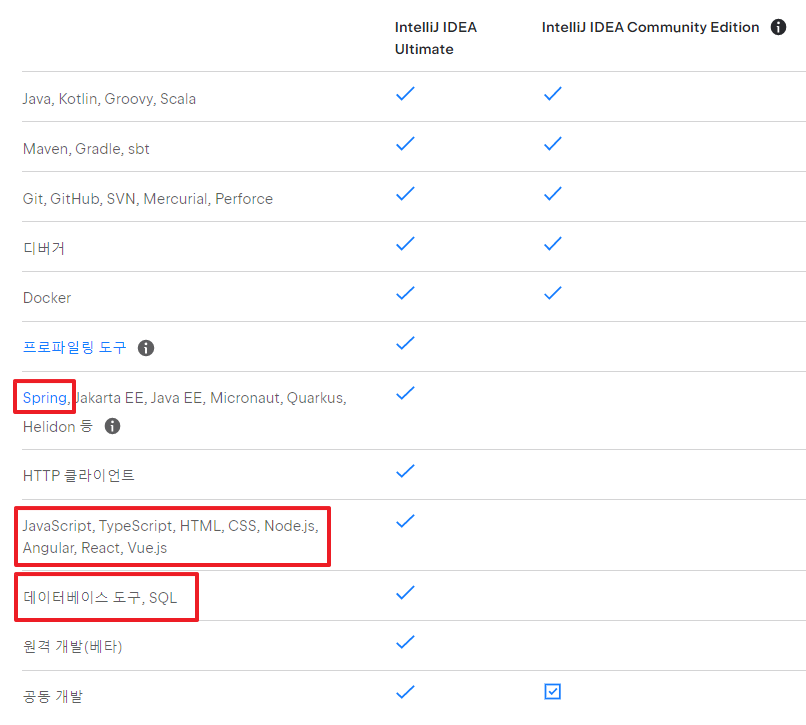
Task: Click Ultimate checkmark in Maven, Gradle, sbt row
Action: 405,144
